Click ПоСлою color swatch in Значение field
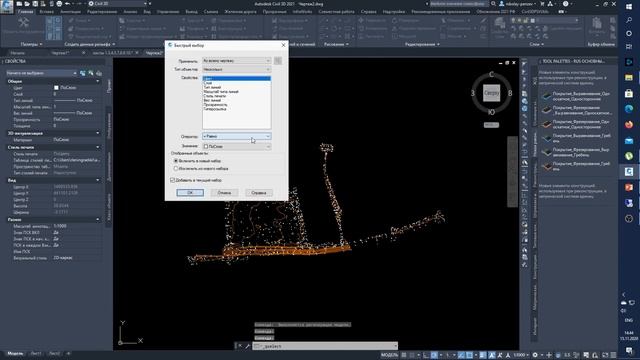Image resolution: width=640 pixels, height=360 pixels. click(206, 146)
